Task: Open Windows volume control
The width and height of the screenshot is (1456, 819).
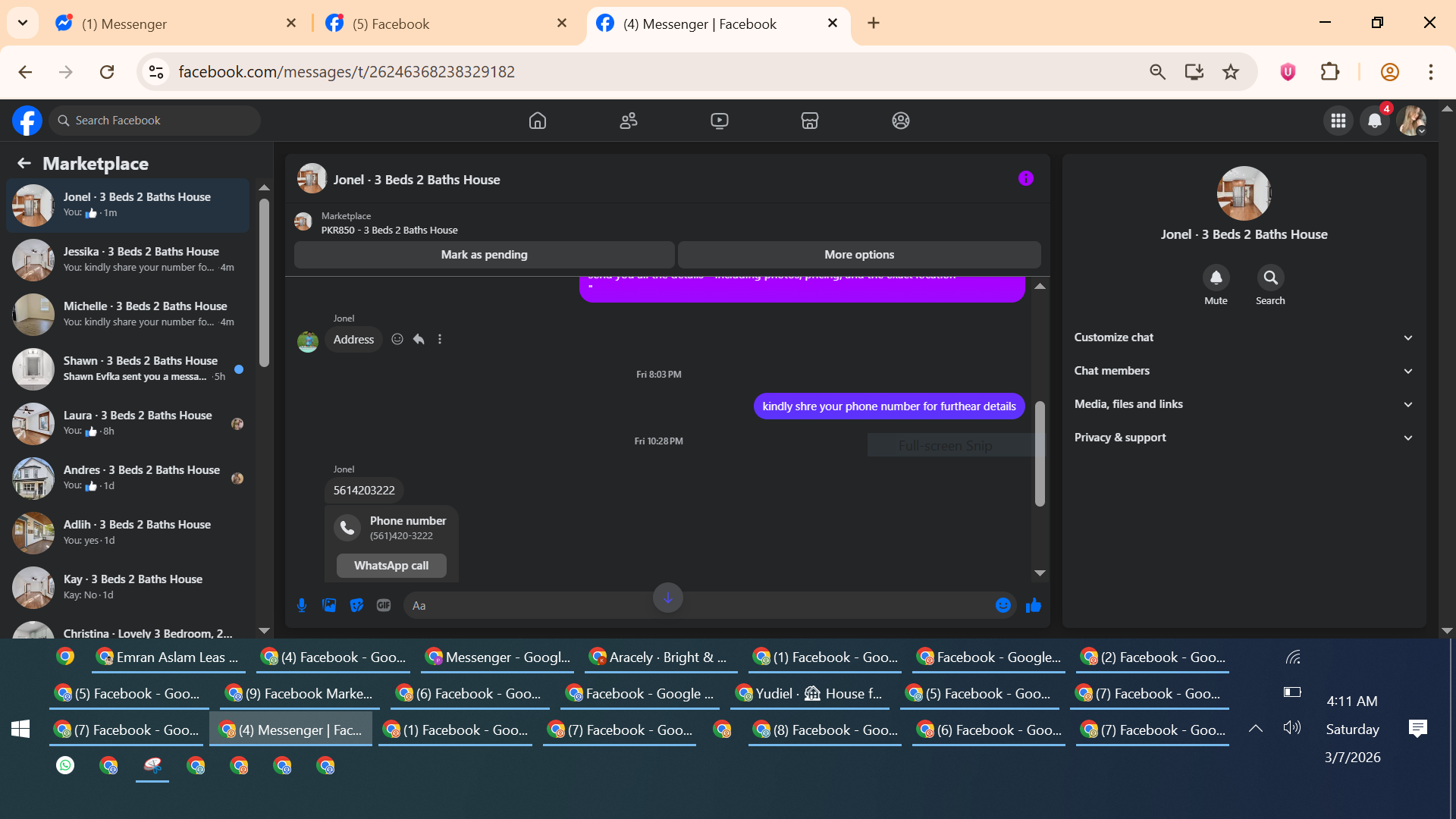Action: click(1292, 728)
